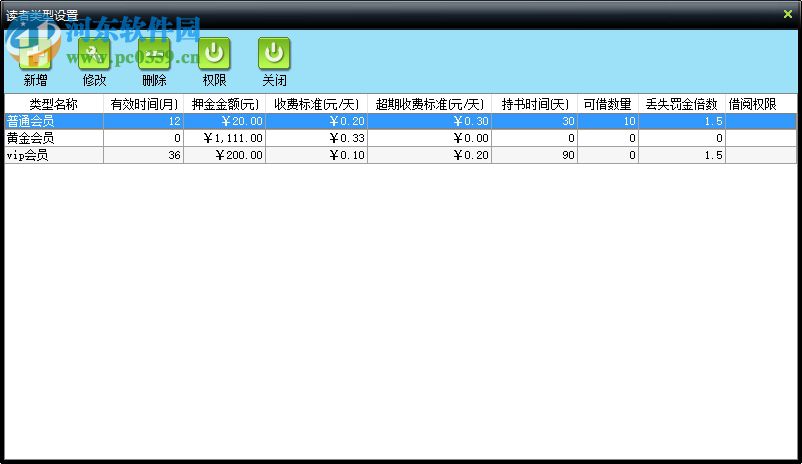Click the ￥1,111.00 deposit cell
Screen dimensions: 802x464
[225, 138]
